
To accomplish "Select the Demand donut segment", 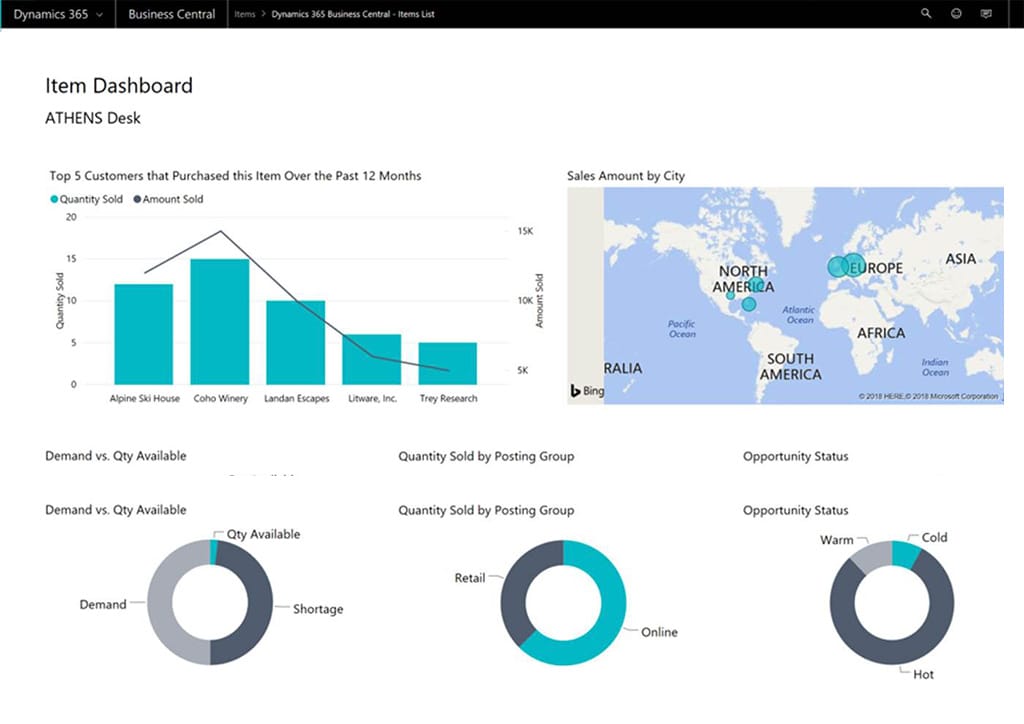I will pyautogui.click(x=160, y=604).
